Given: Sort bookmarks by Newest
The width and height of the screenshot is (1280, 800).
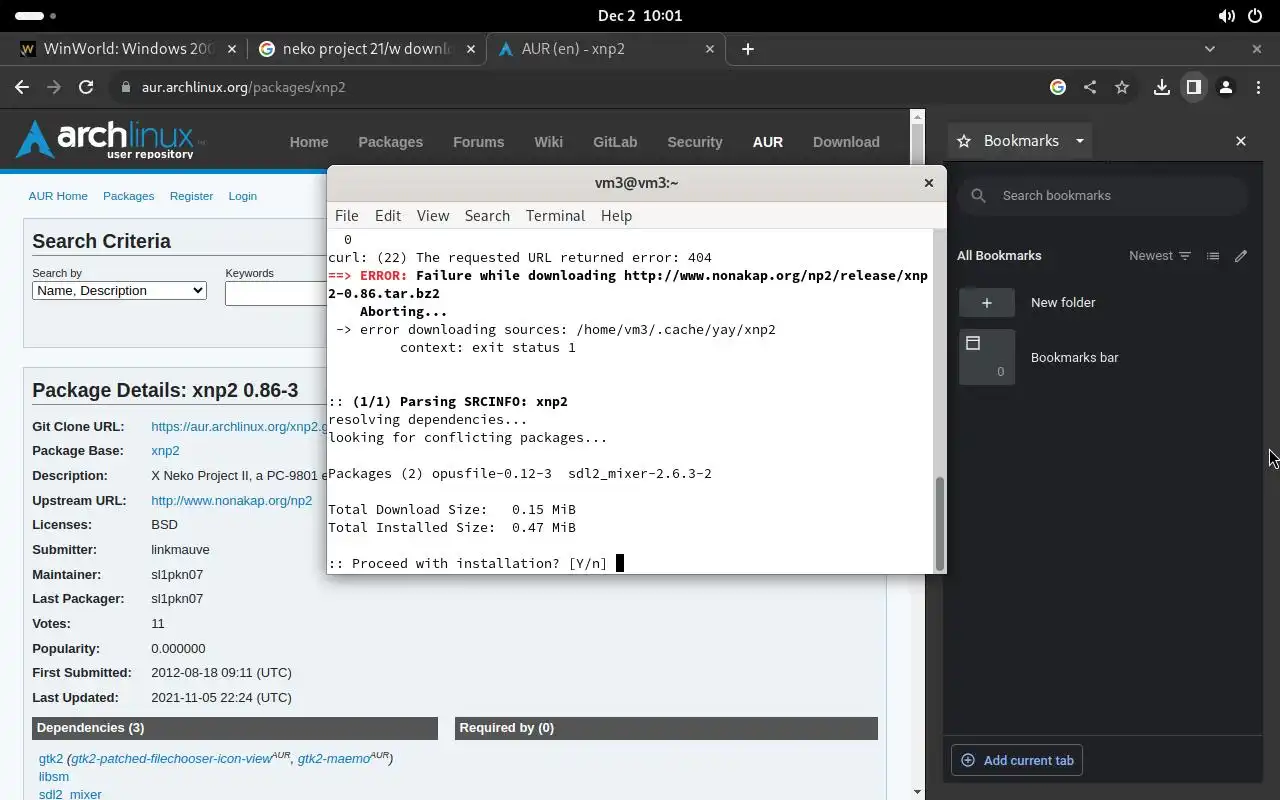Looking at the screenshot, I should tap(1160, 255).
